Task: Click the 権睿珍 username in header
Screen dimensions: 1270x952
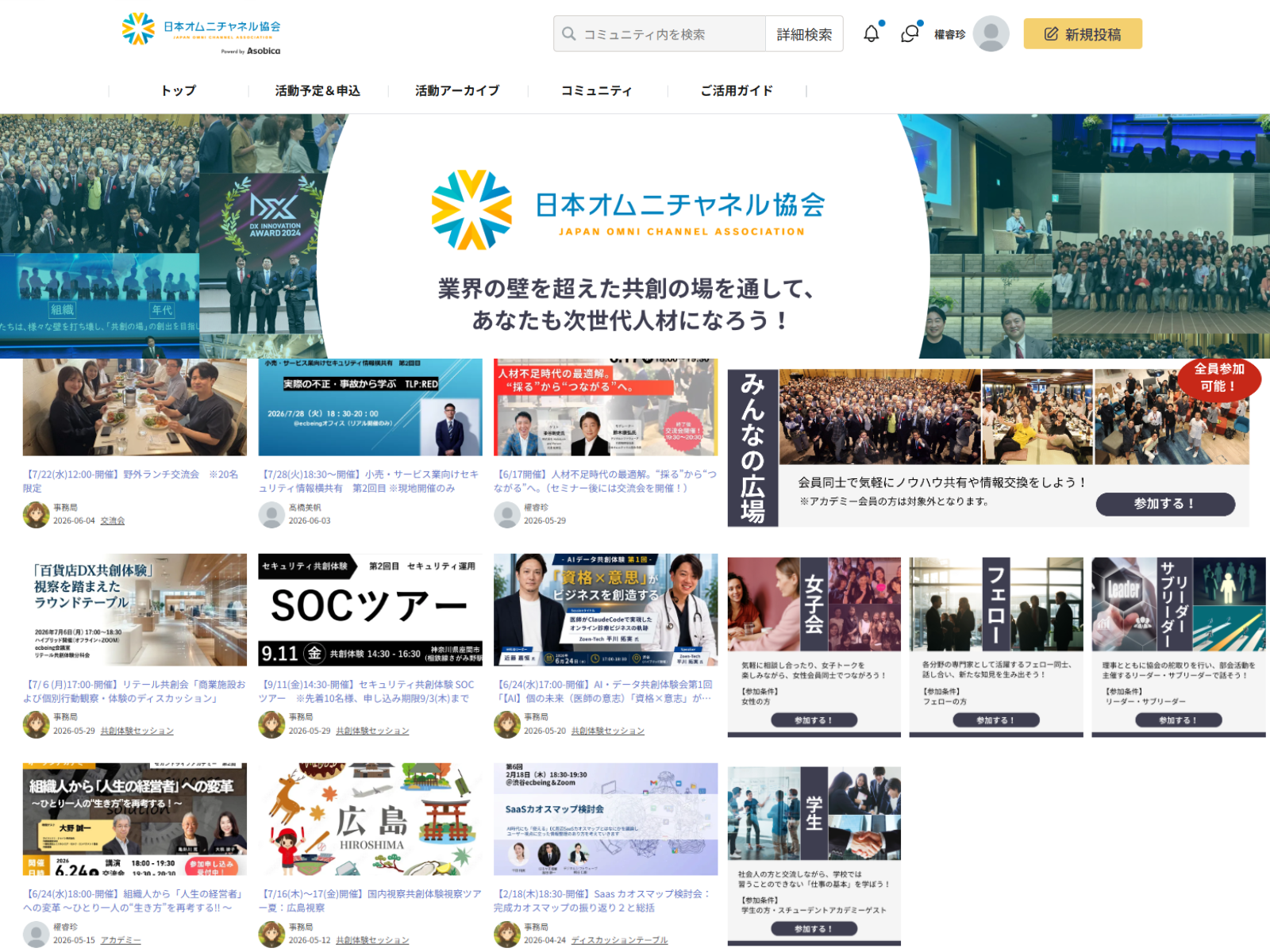Action: click(949, 34)
